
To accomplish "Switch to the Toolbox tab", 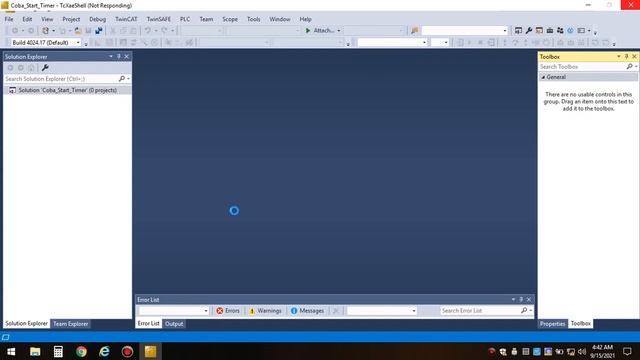I will tap(580, 324).
